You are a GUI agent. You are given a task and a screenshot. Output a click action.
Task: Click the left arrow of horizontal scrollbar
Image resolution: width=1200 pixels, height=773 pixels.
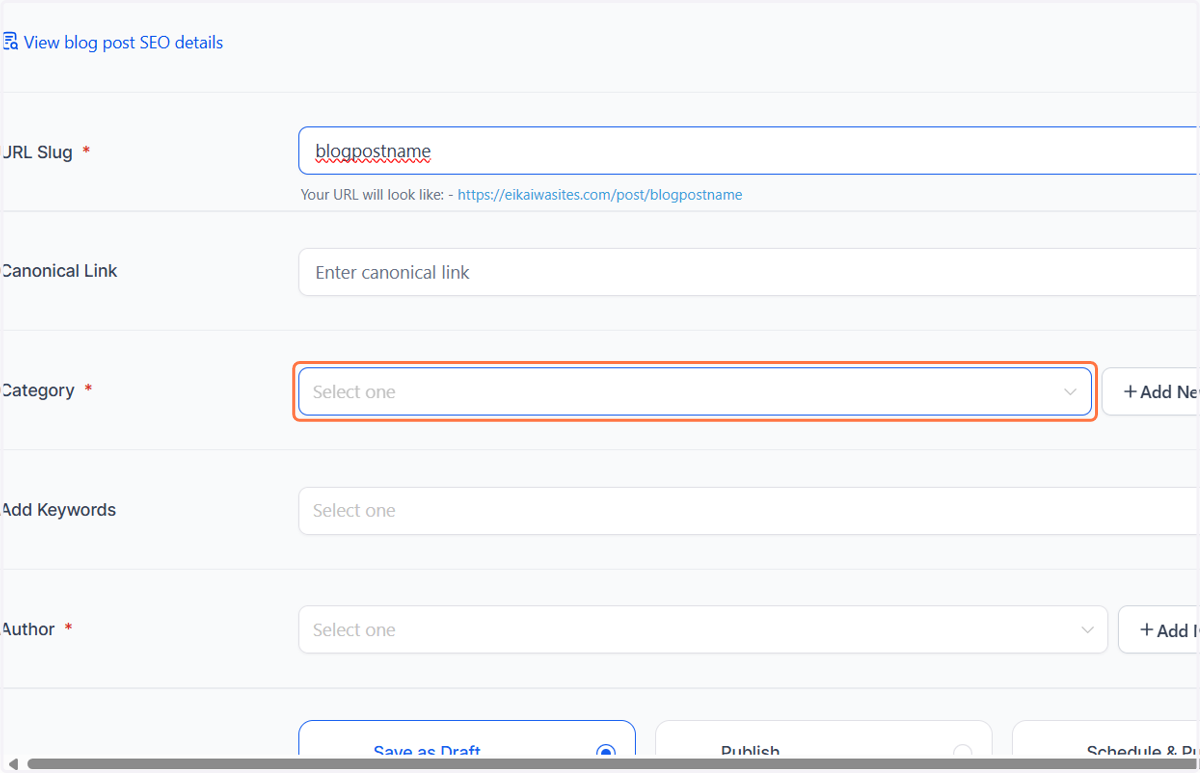[12, 764]
